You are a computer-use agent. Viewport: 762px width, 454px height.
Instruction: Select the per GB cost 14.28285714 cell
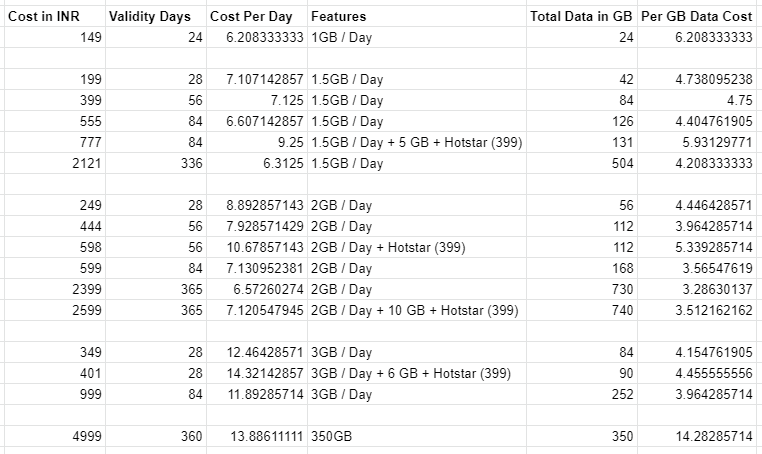[x=700, y=436]
